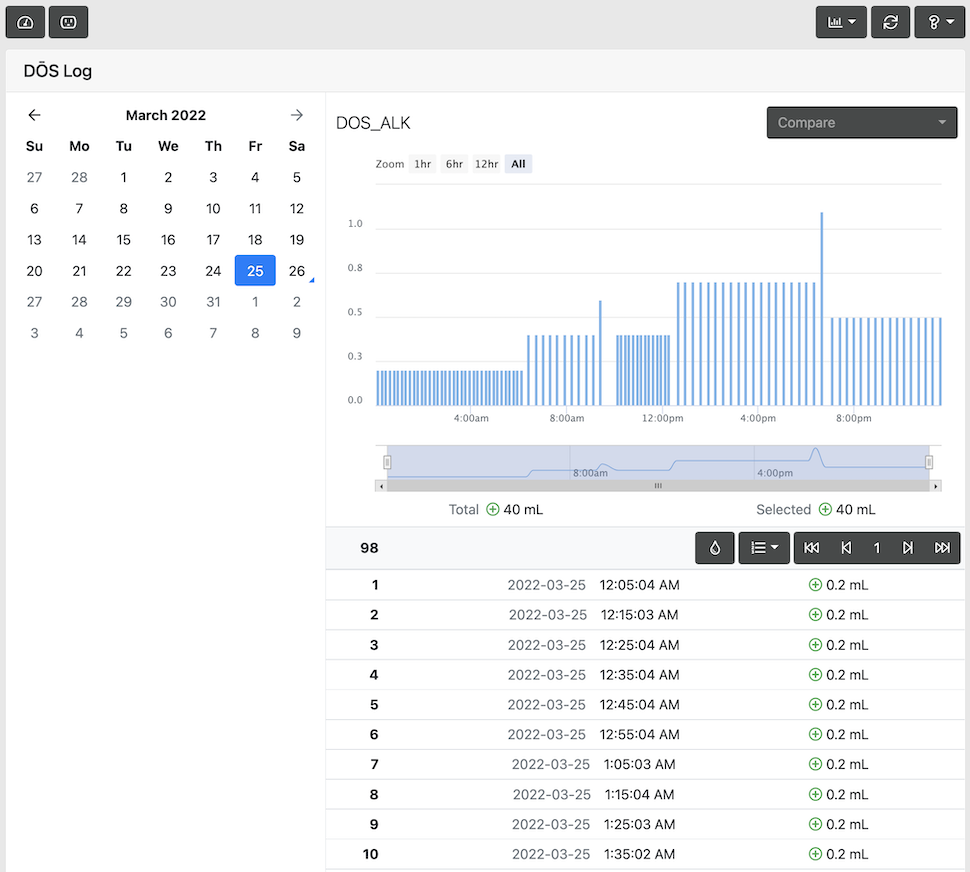Screen dimensions: 970x872
Task: Open the help menu dropdown
Action: pos(939,22)
